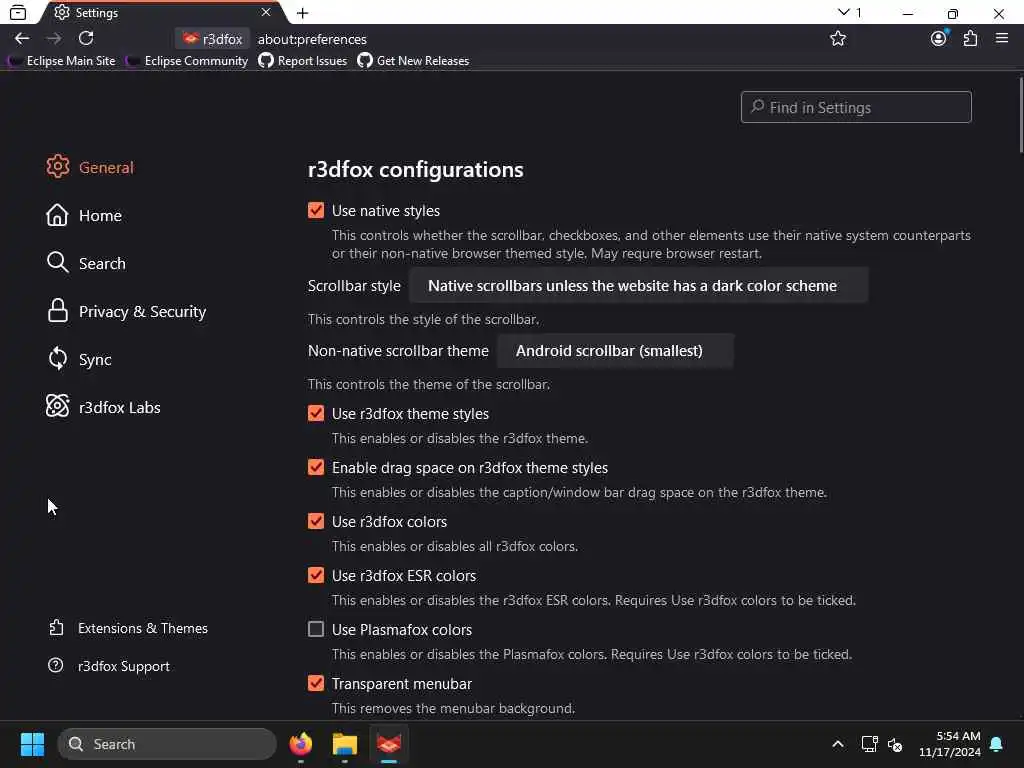Open Report Issues bookmark
Viewport: 1024px width, 768px height.
pyautogui.click(x=302, y=61)
